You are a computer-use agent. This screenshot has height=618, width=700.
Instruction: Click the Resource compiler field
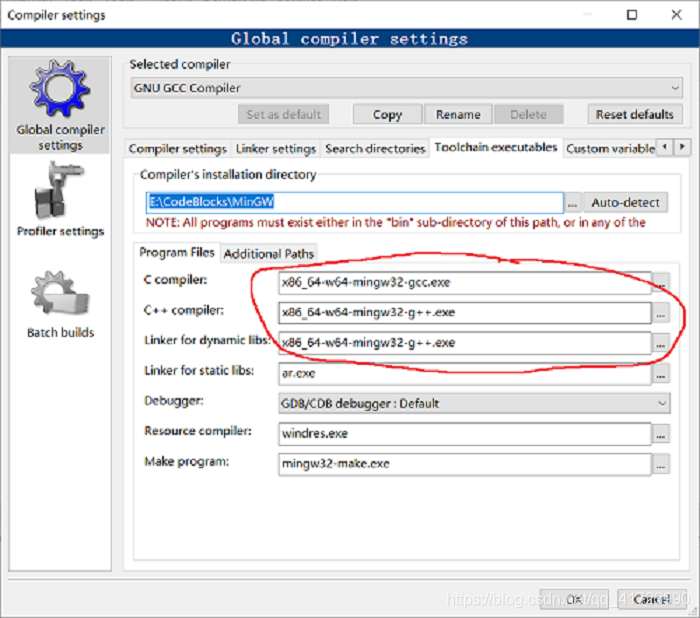pos(465,434)
